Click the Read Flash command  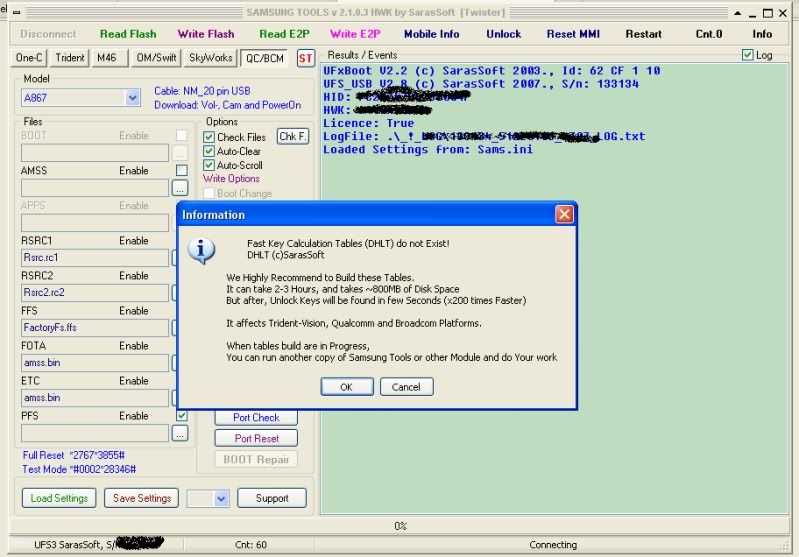pos(128,34)
